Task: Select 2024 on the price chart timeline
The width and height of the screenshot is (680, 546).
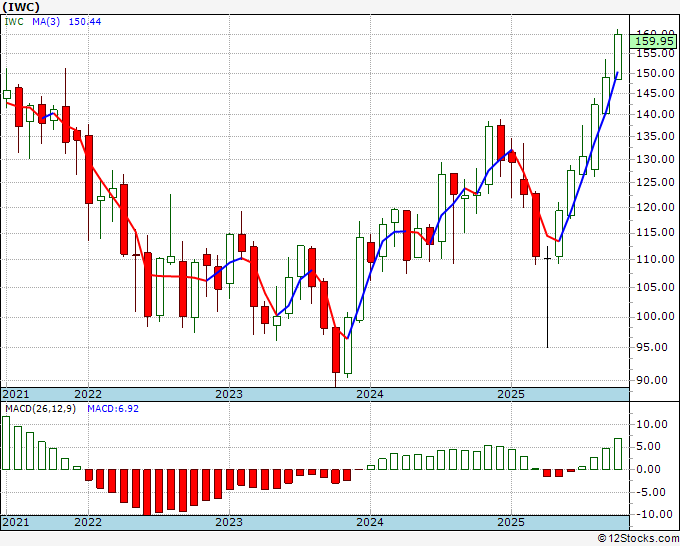Action: 370,394
